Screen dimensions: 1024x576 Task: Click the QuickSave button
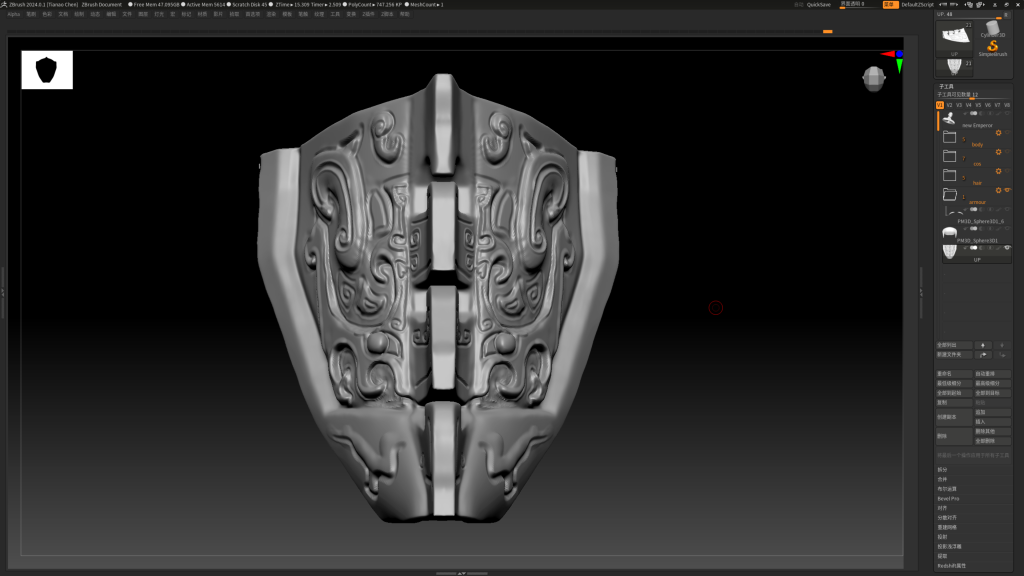coord(818,4)
